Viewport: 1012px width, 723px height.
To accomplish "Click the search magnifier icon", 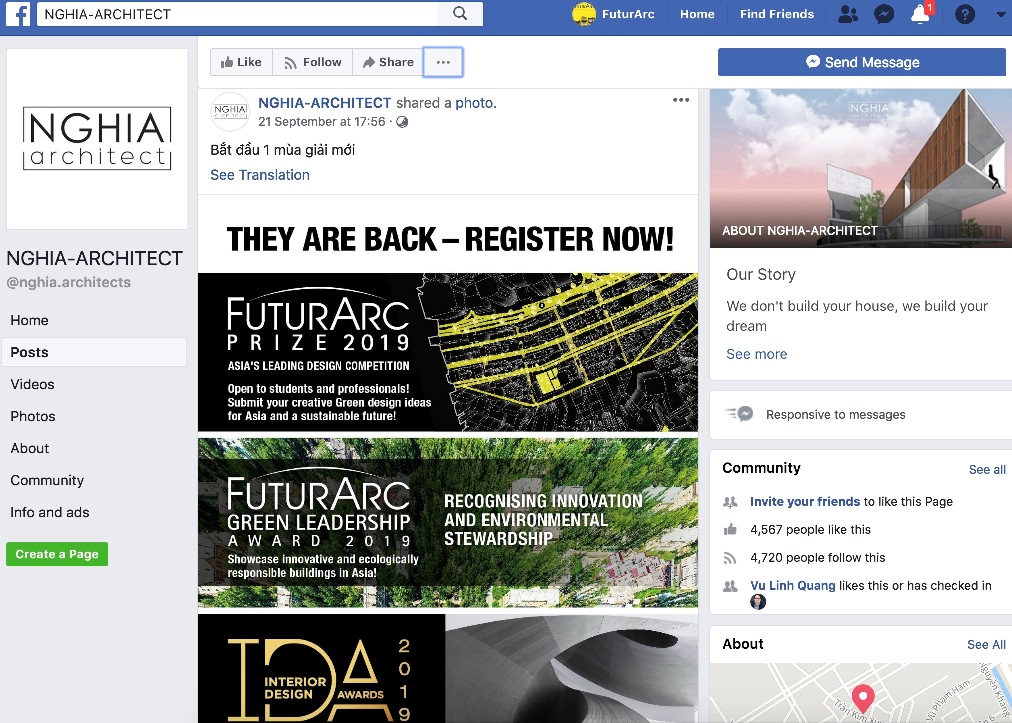I will click(460, 14).
